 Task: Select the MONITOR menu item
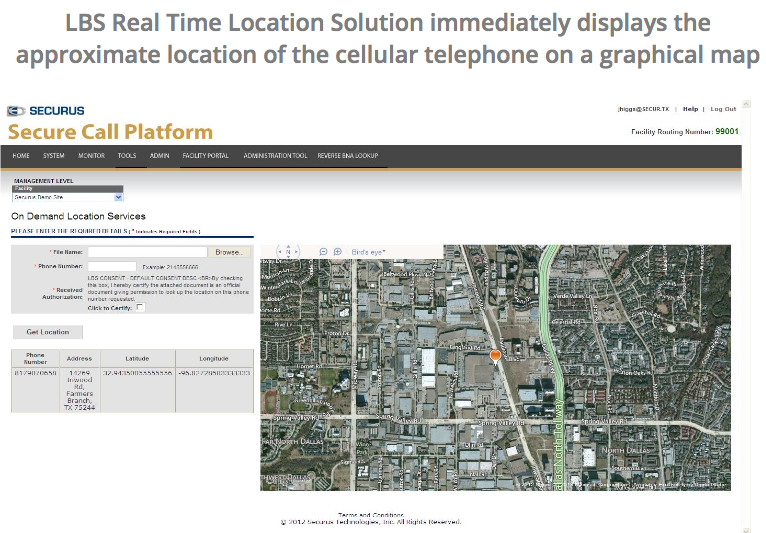point(91,156)
